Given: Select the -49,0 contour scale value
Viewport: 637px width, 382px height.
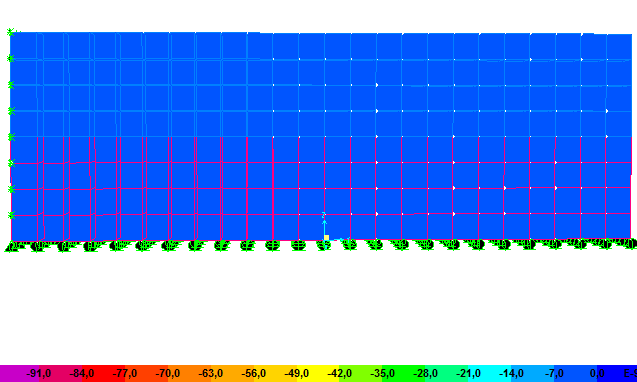Looking at the screenshot, I should pyautogui.click(x=297, y=373).
